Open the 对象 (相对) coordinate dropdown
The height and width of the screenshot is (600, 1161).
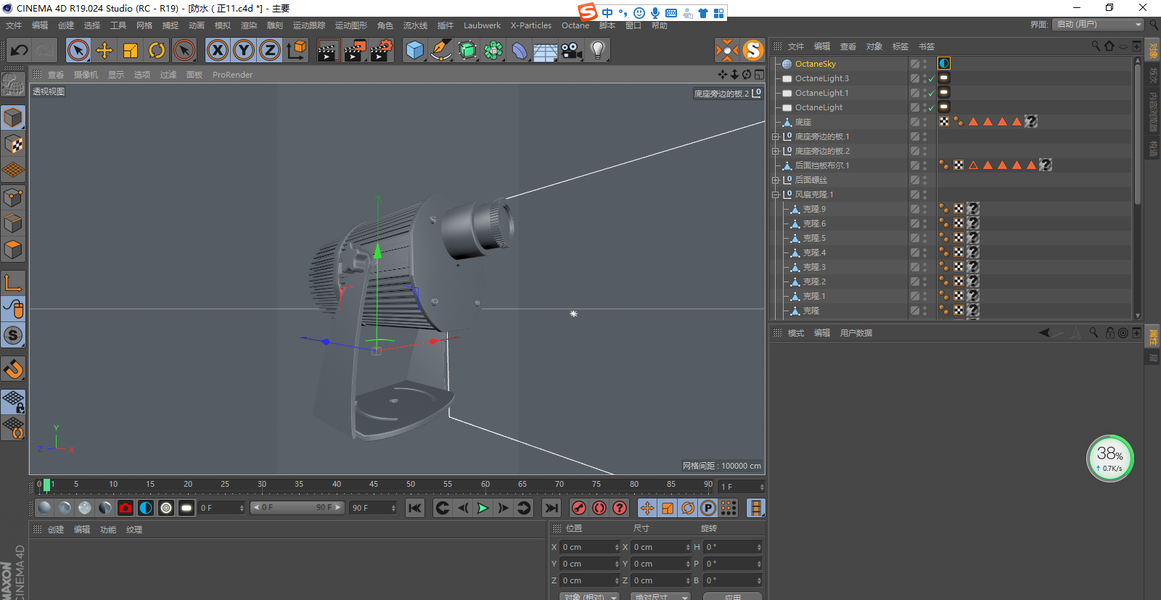click(x=589, y=596)
